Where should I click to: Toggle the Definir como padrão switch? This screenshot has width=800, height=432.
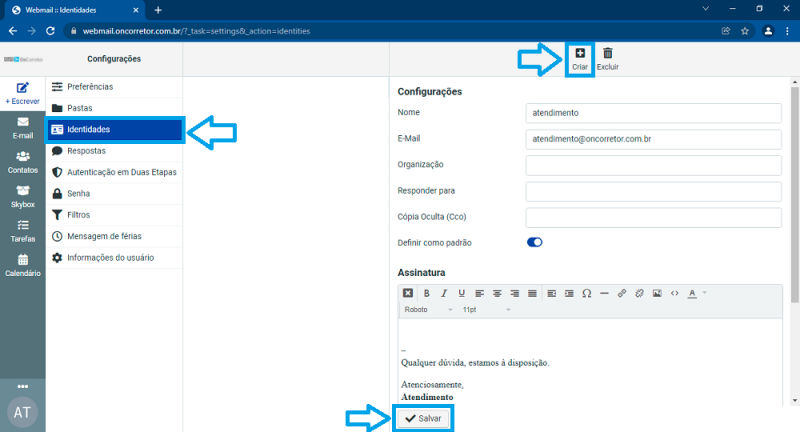[534, 242]
